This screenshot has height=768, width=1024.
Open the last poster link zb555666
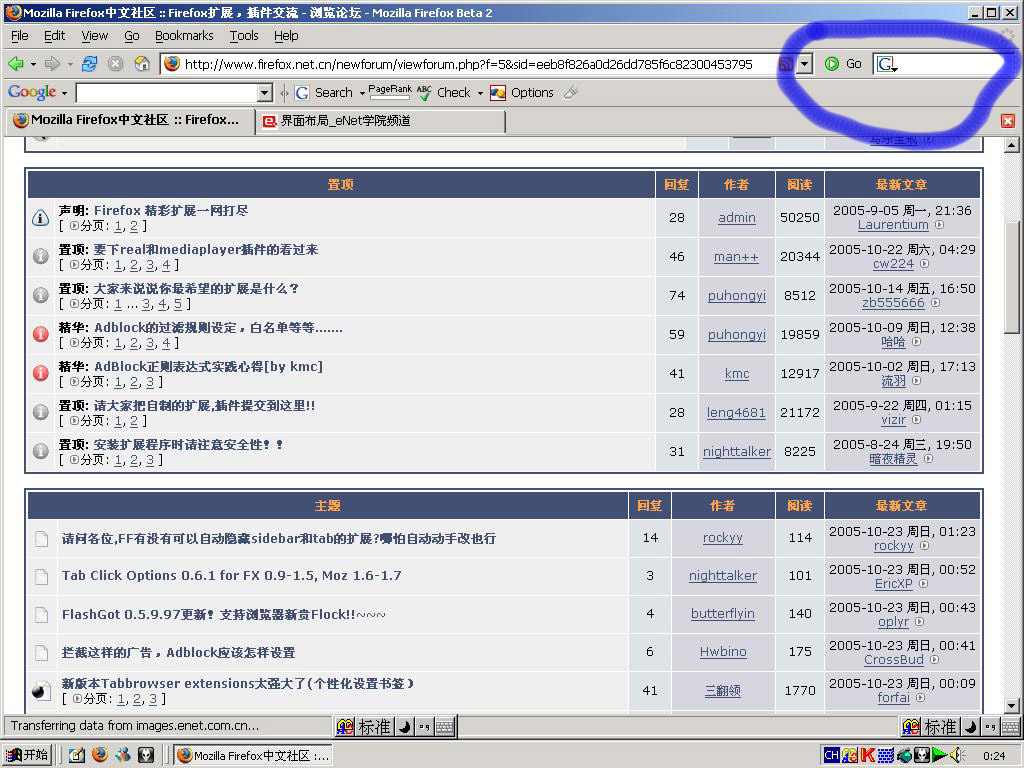(893, 303)
